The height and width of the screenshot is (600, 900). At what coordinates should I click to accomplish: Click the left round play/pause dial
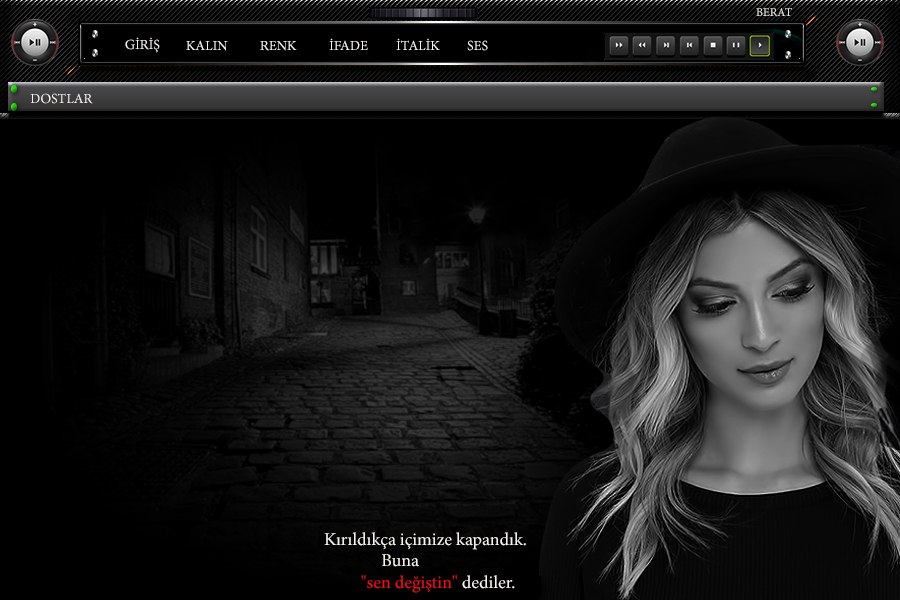point(35,43)
